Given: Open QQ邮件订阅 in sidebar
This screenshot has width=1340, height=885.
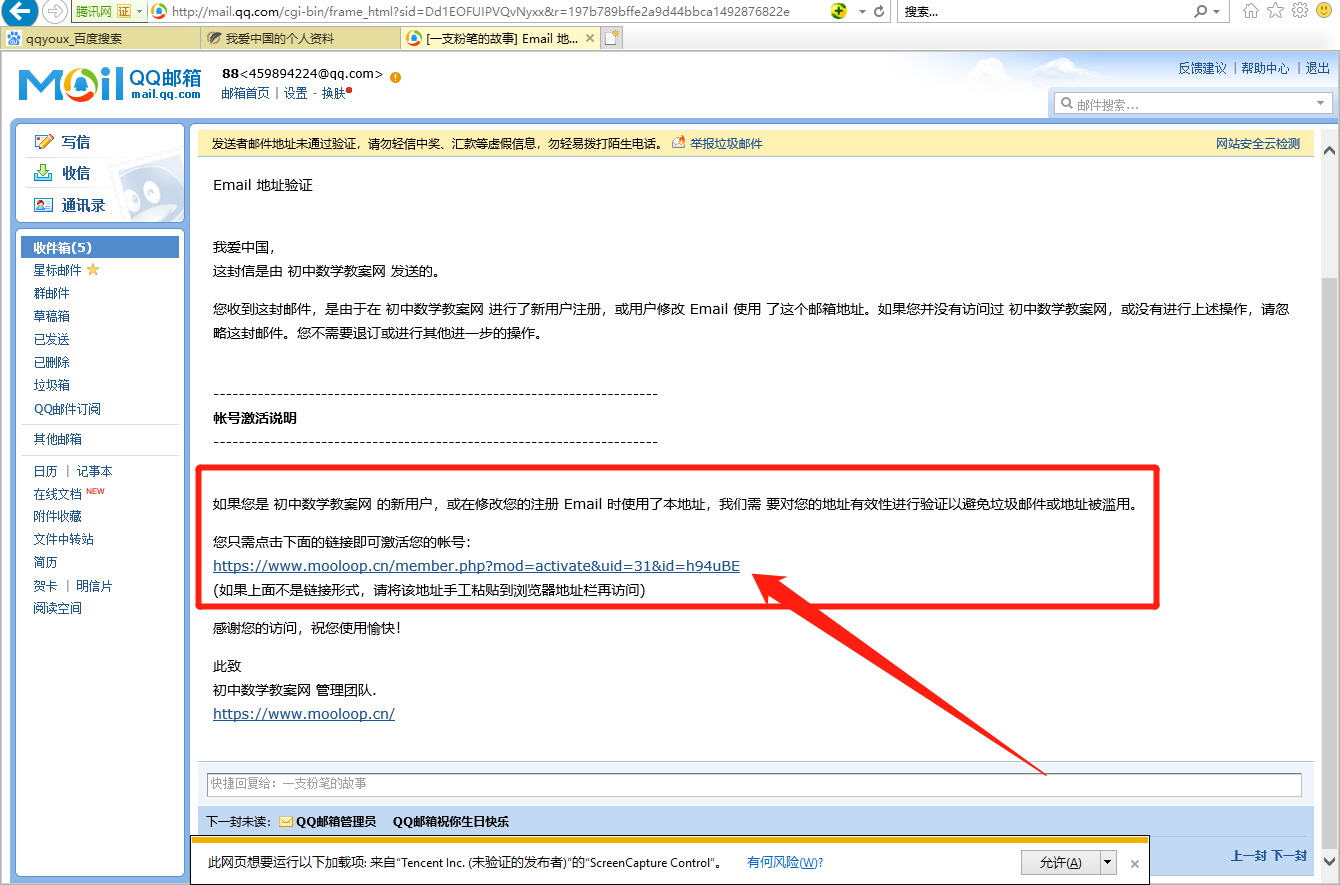Looking at the screenshot, I should point(67,408).
